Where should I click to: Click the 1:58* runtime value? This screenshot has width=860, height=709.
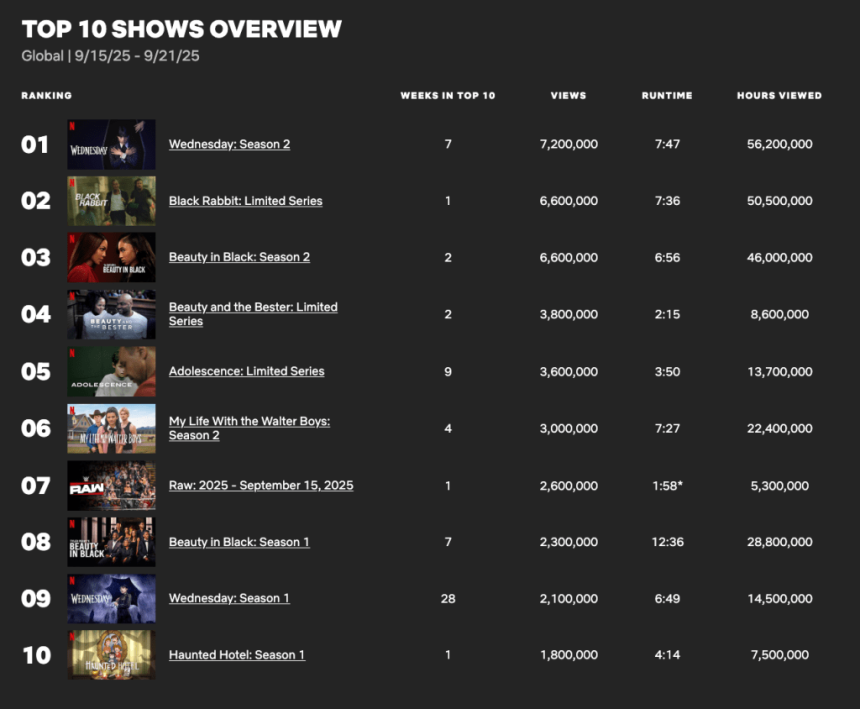(667, 485)
